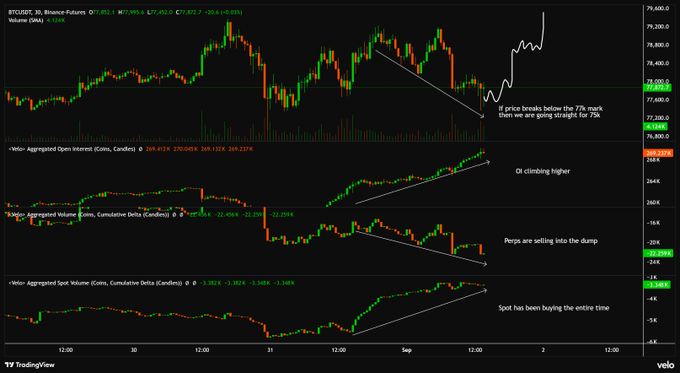The image size is (680, 373).
Task: Click the 79,600.0 price axis label
Action: coord(658,8)
